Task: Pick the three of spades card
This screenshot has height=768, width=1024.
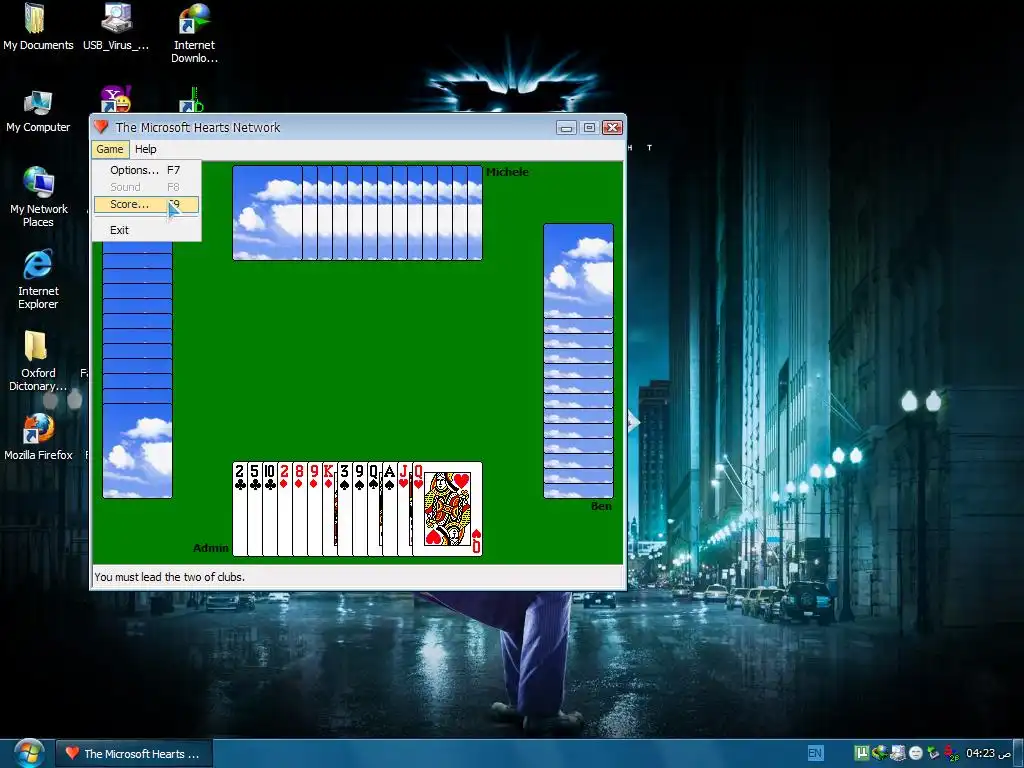Action: 345,509
